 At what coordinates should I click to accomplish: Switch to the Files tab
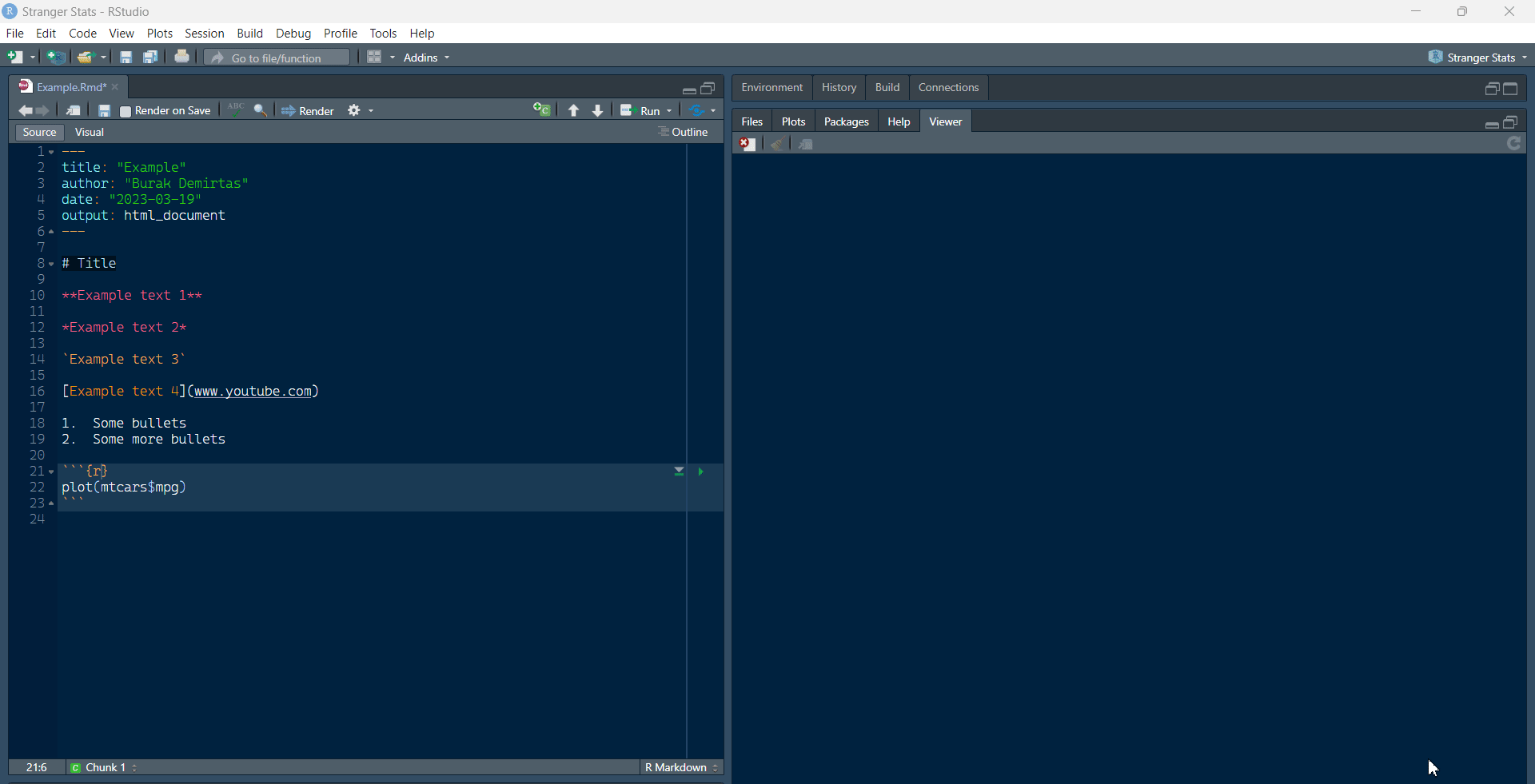pos(752,121)
